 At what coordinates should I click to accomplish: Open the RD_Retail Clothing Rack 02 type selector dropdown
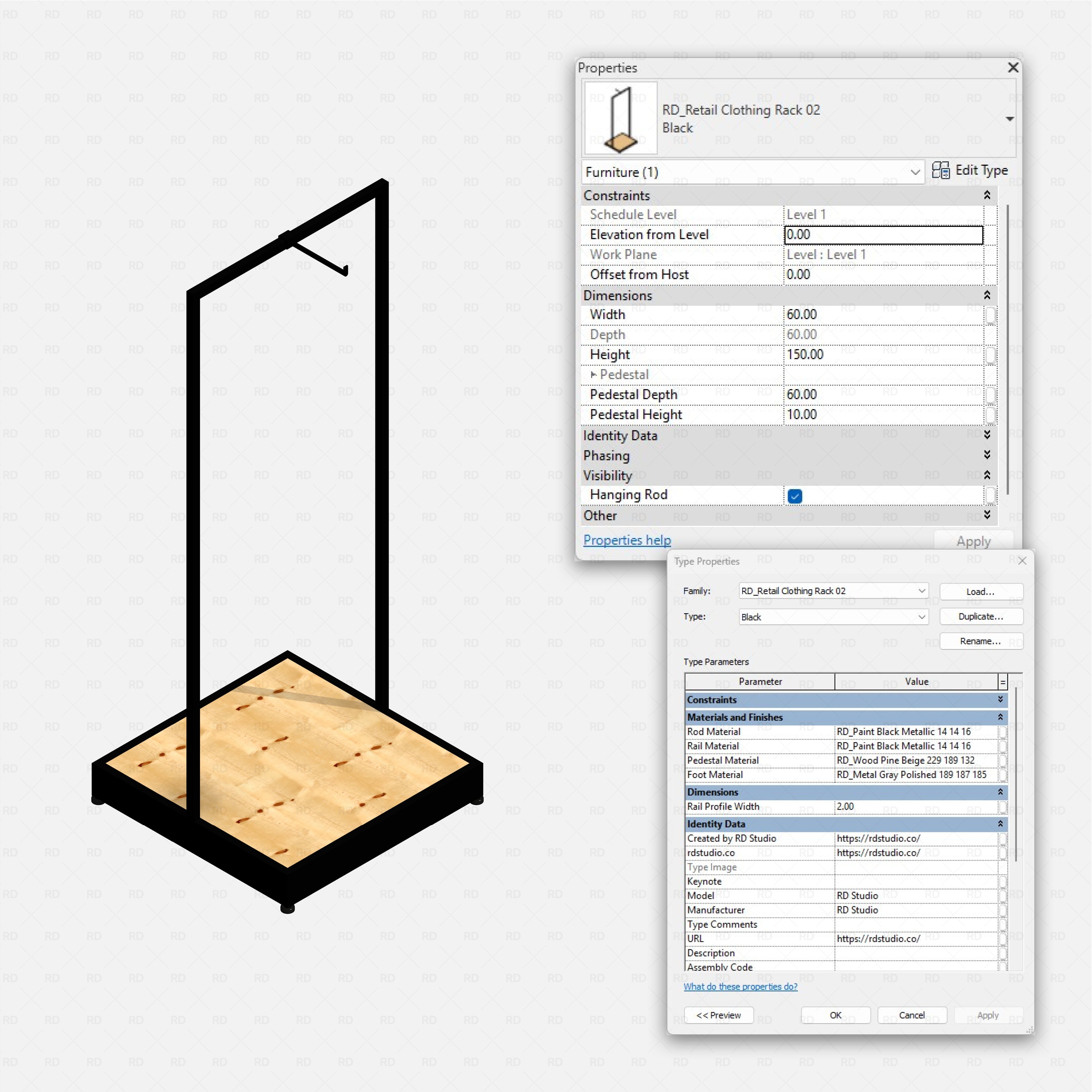(1009, 119)
